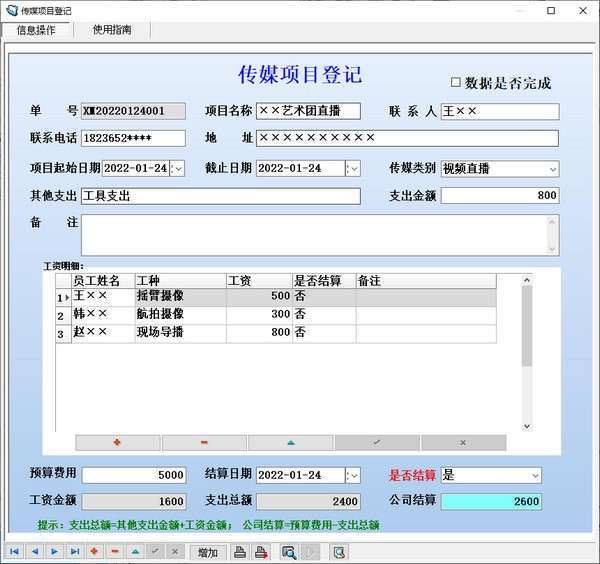Go to first record in bottom toolbar
The image size is (600, 564).
click(14, 551)
